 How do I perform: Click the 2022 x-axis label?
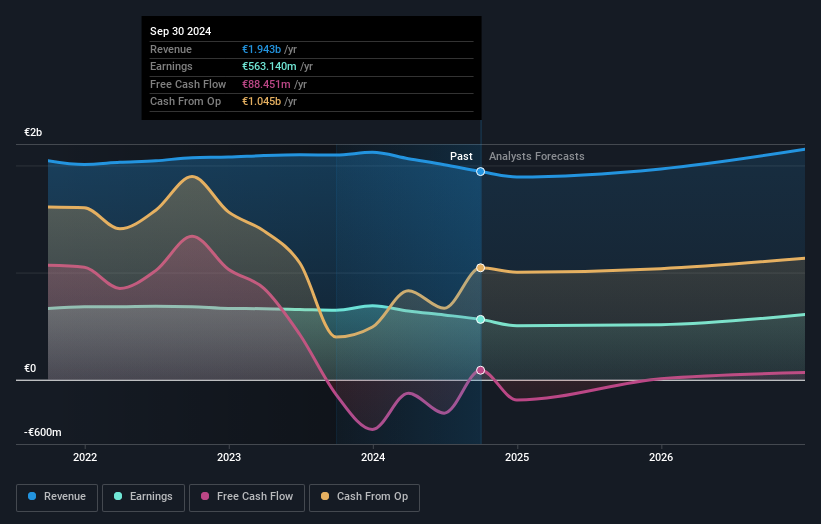click(85, 457)
